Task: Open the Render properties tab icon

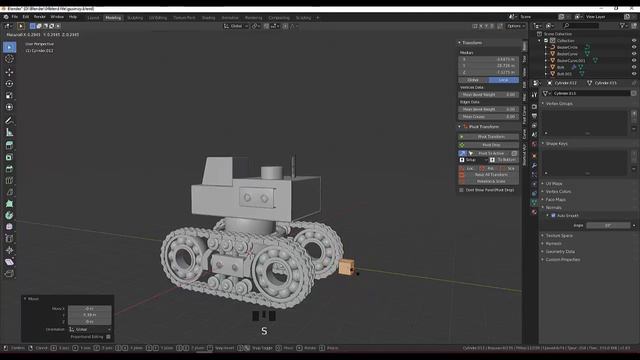Action: (534, 107)
